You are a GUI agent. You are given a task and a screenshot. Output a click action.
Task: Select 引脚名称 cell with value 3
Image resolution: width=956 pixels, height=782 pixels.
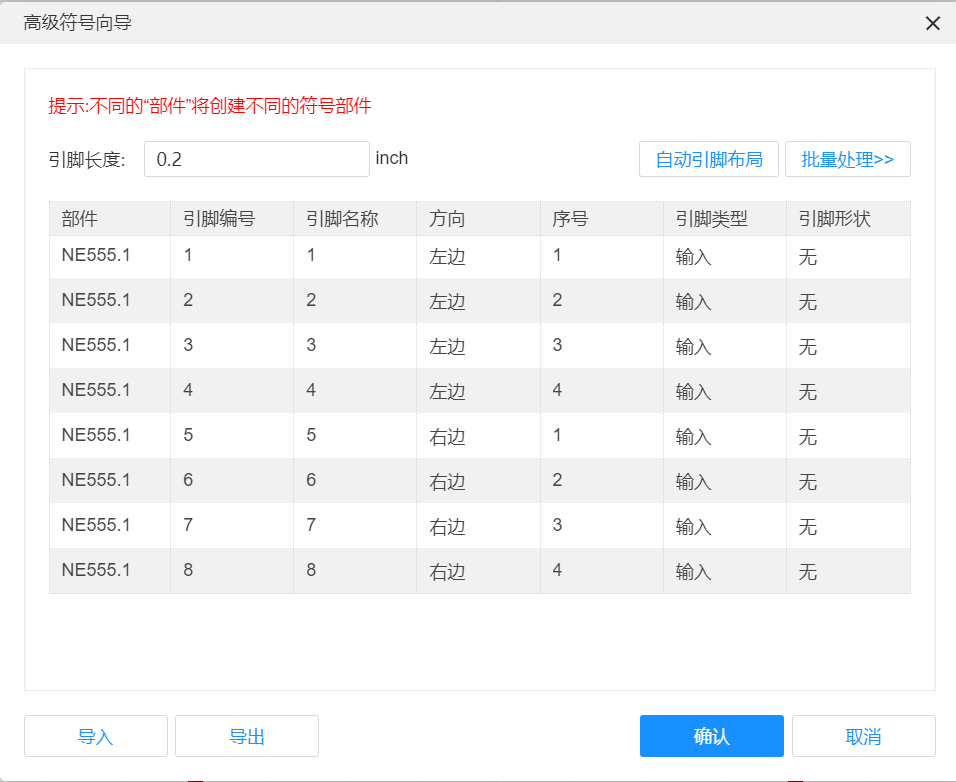tap(355, 346)
